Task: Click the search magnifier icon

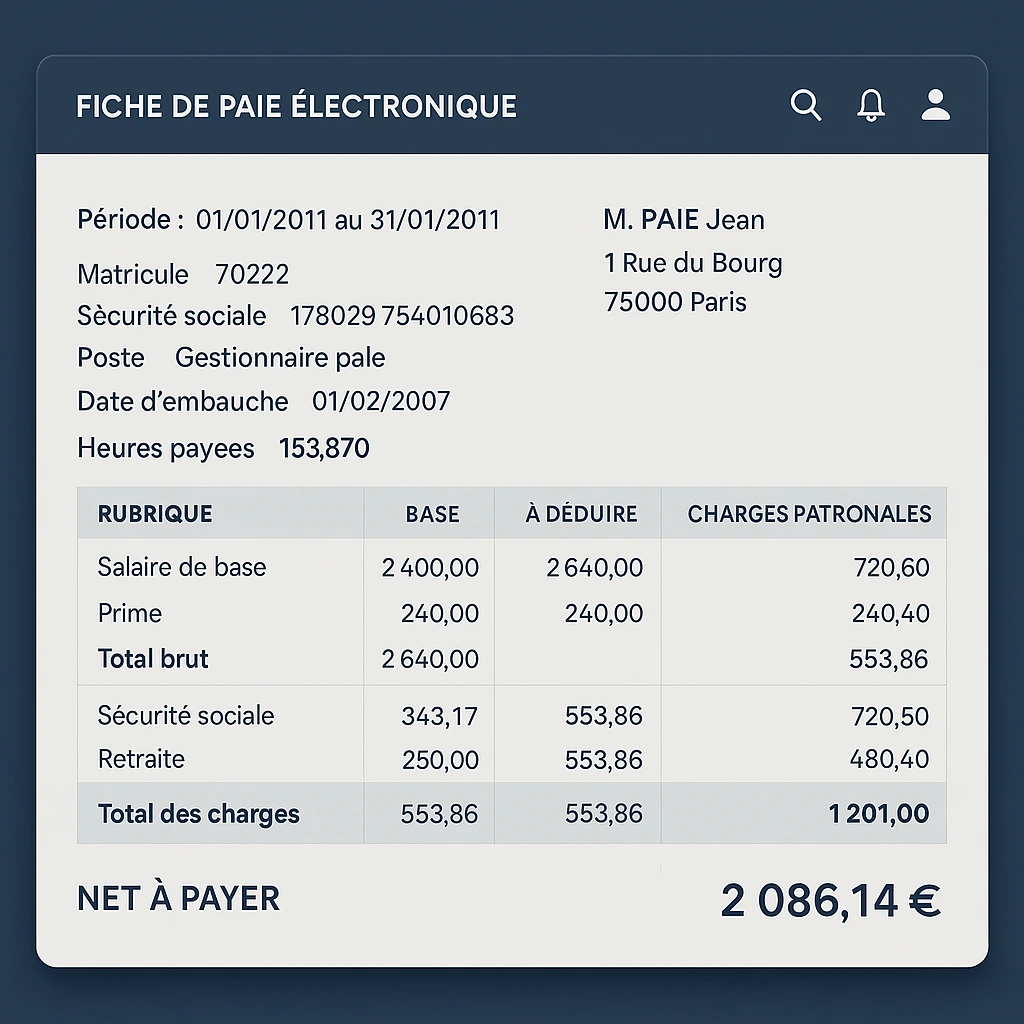Action: (805, 105)
